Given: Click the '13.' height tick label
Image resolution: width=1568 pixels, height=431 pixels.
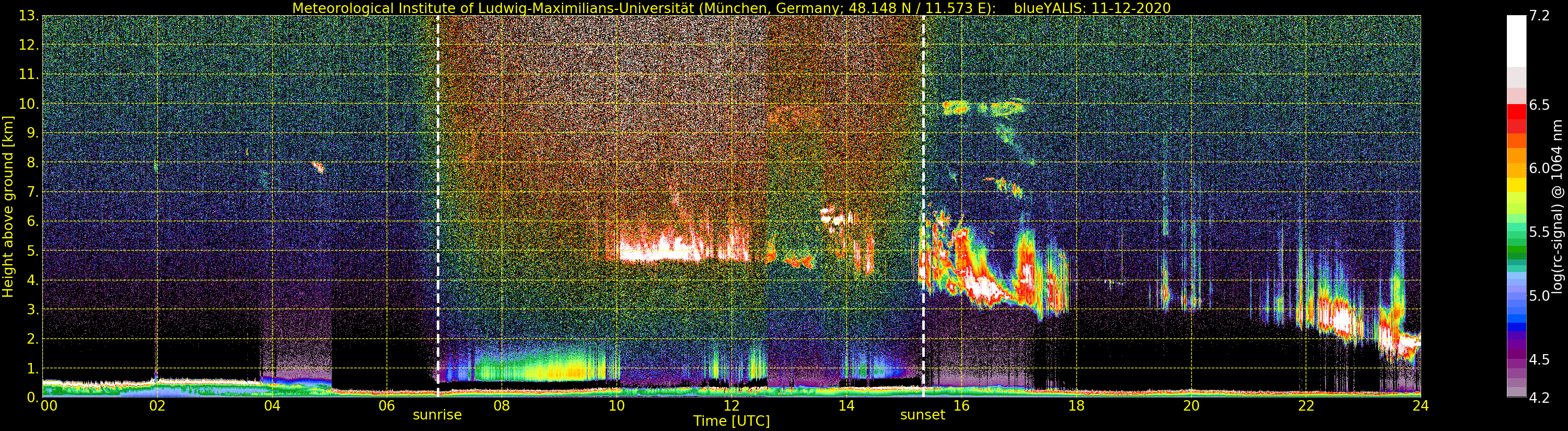Looking at the screenshot, I should (29, 16).
